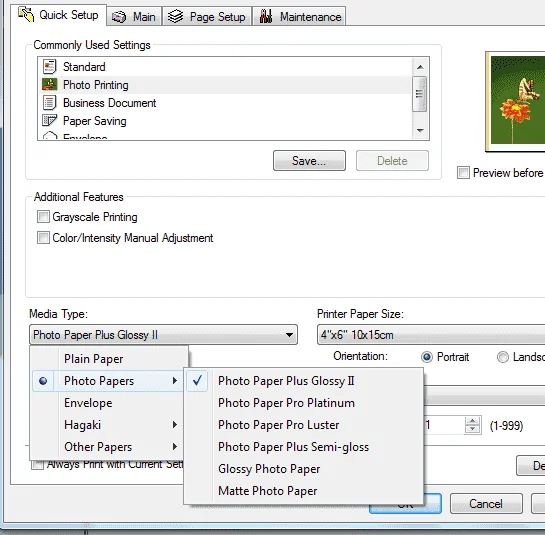Open the Printer Paper Size dropdown
Viewport: 545px width, 535px height.
431,335
